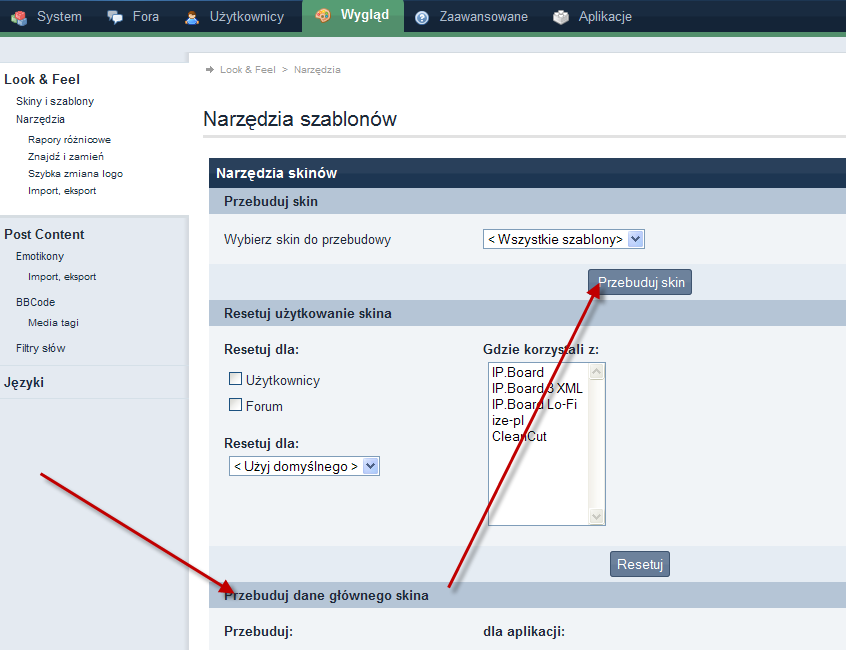Click the Fora speech bubble icon

116,17
